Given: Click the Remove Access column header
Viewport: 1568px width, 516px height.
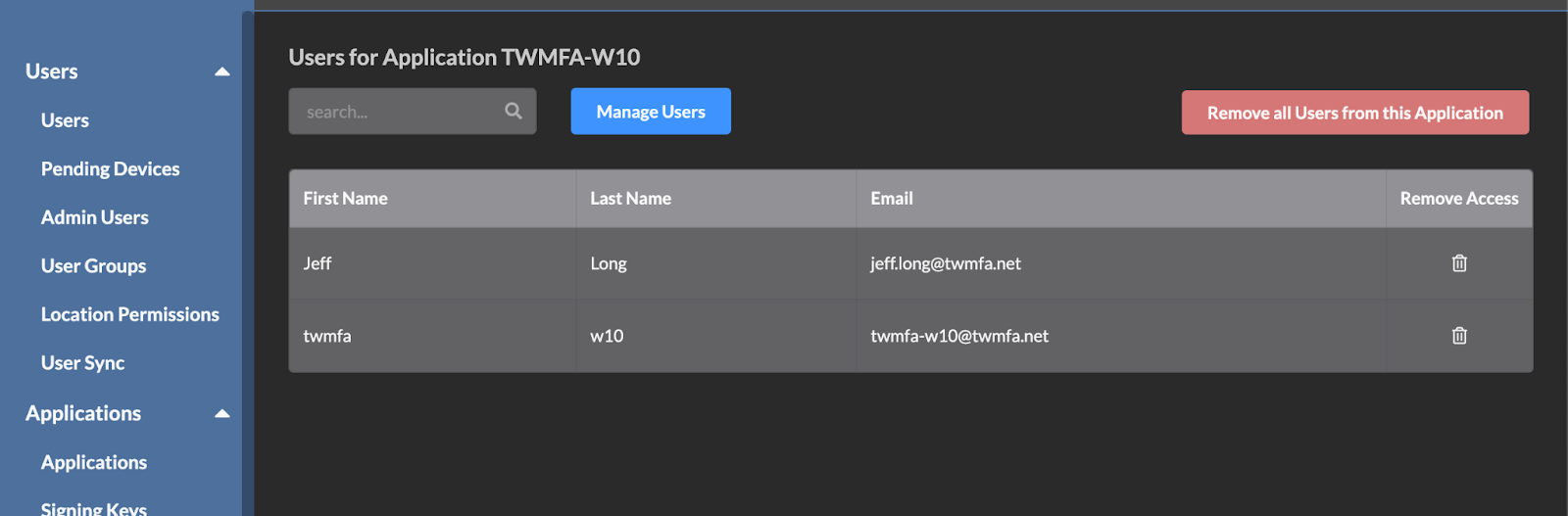Looking at the screenshot, I should [x=1459, y=199].
